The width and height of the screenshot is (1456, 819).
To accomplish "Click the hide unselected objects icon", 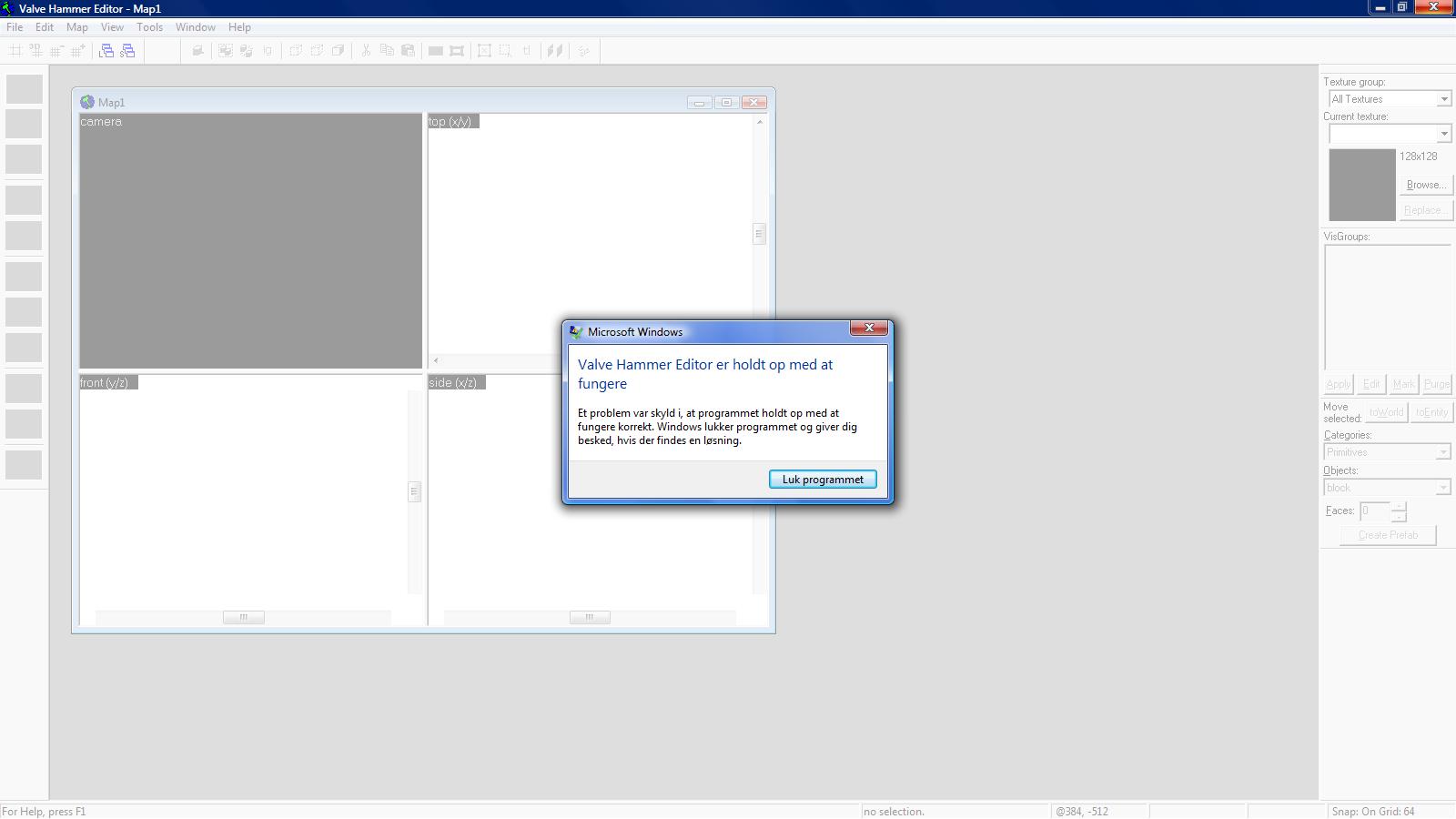I will [317, 51].
